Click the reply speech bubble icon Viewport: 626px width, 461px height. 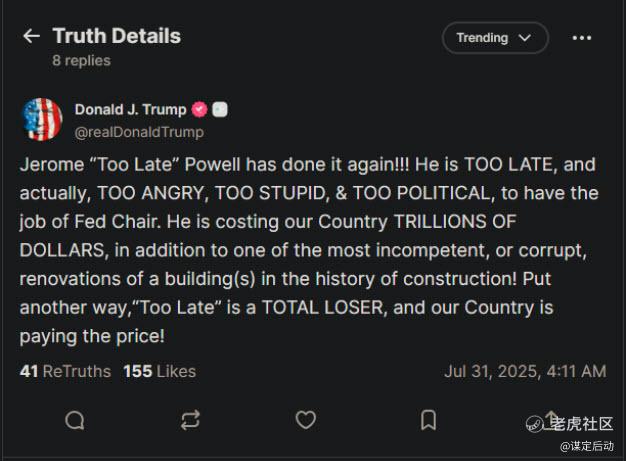75,420
